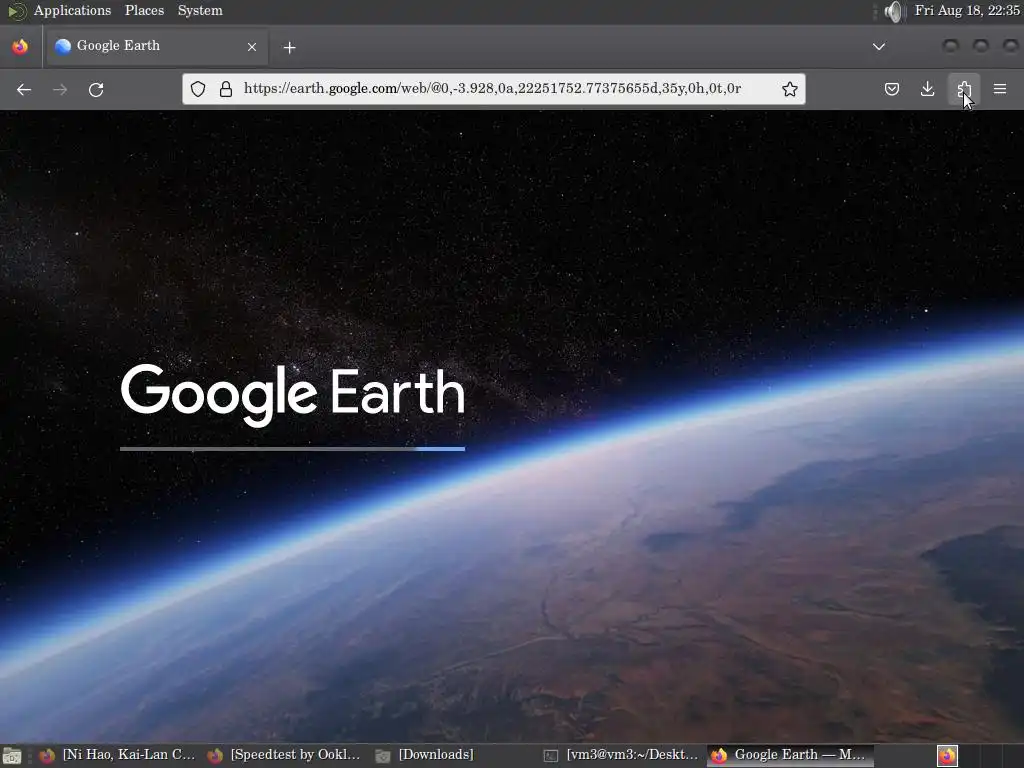Go back with the browser back arrow
This screenshot has width=1024, height=768.
[24, 89]
